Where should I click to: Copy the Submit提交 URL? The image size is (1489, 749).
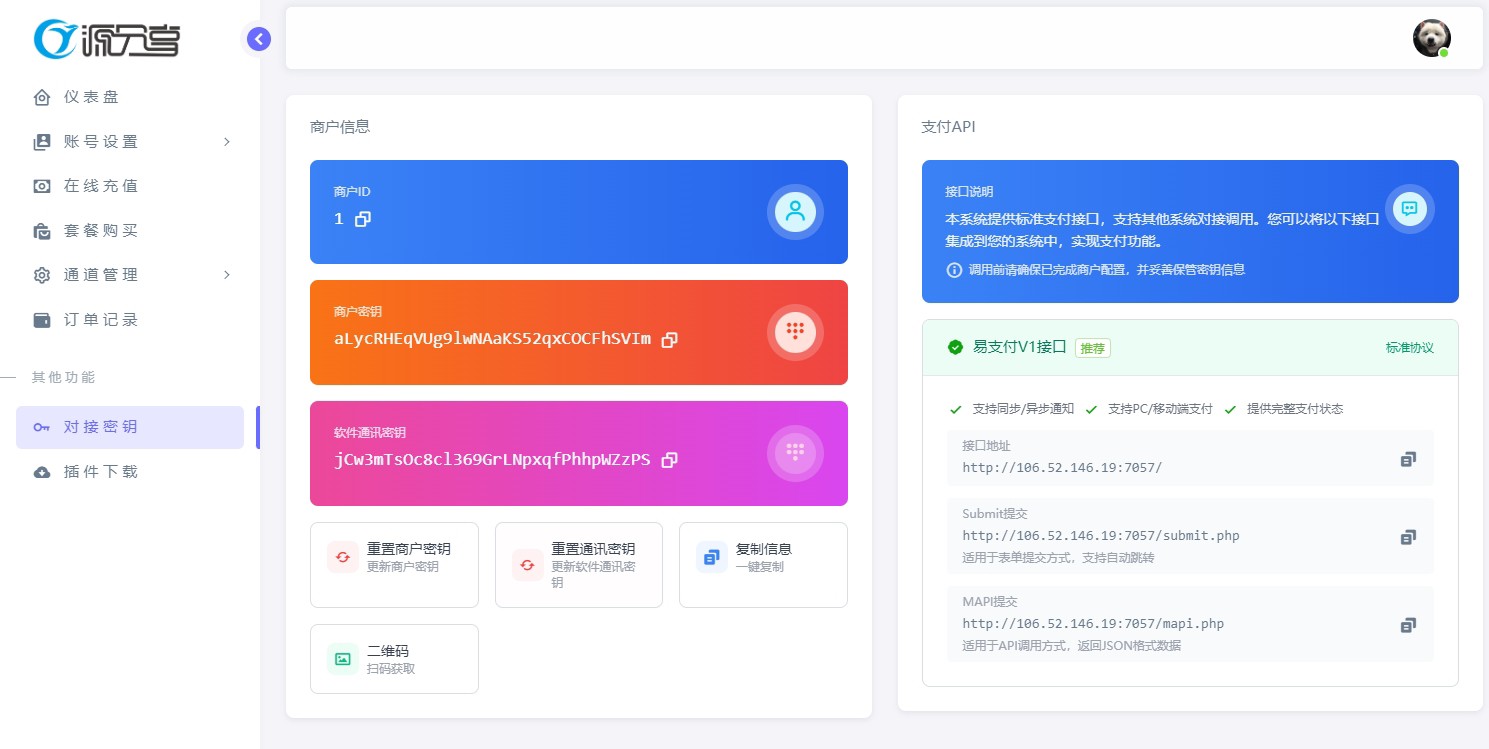point(1408,537)
